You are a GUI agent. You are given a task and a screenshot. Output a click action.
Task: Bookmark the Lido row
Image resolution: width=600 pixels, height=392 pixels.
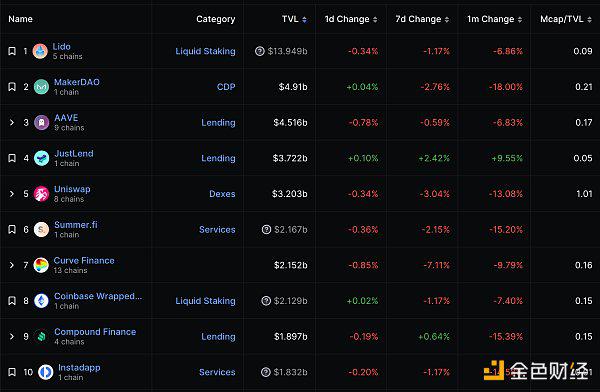(x=12, y=51)
